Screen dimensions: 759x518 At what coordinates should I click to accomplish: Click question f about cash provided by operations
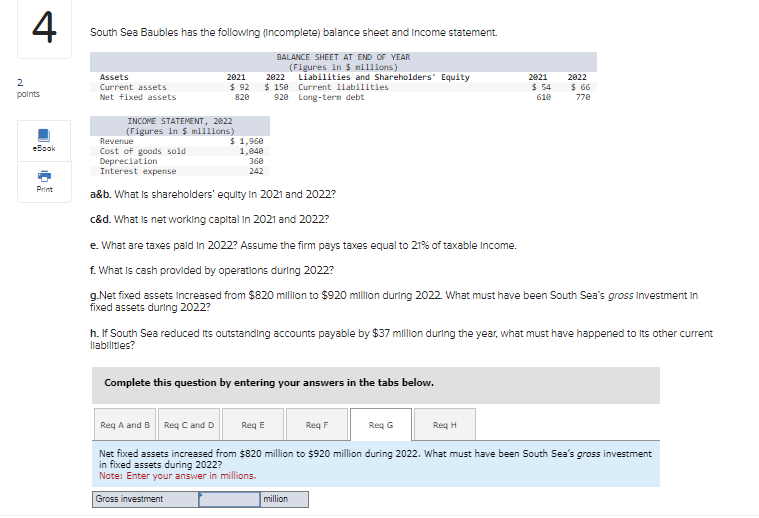point(212,270)
